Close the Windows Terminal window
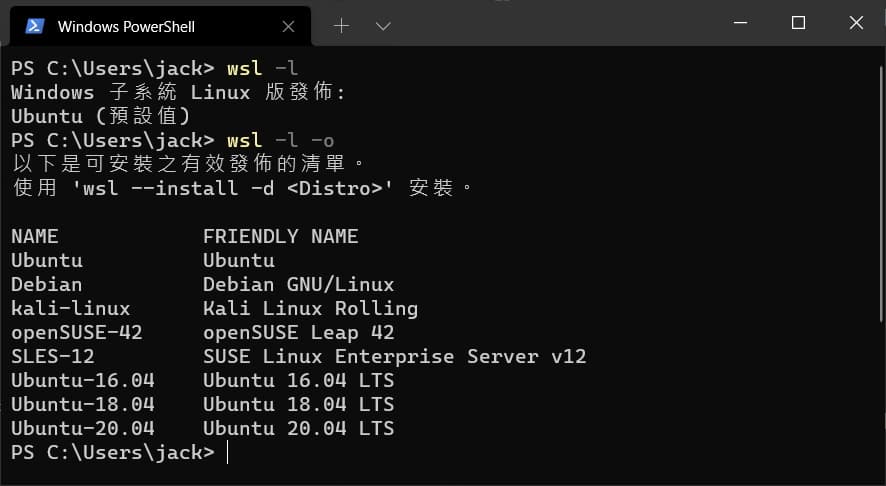886x486 pixels. (x=856, y=23)
